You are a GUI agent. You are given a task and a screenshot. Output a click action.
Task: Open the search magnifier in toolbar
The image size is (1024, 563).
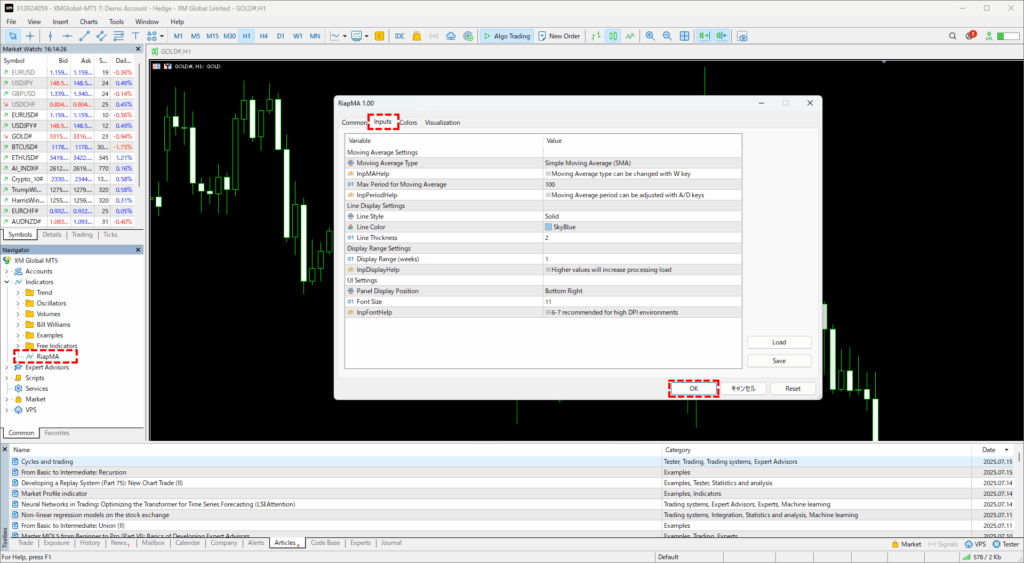click(952, 36)
